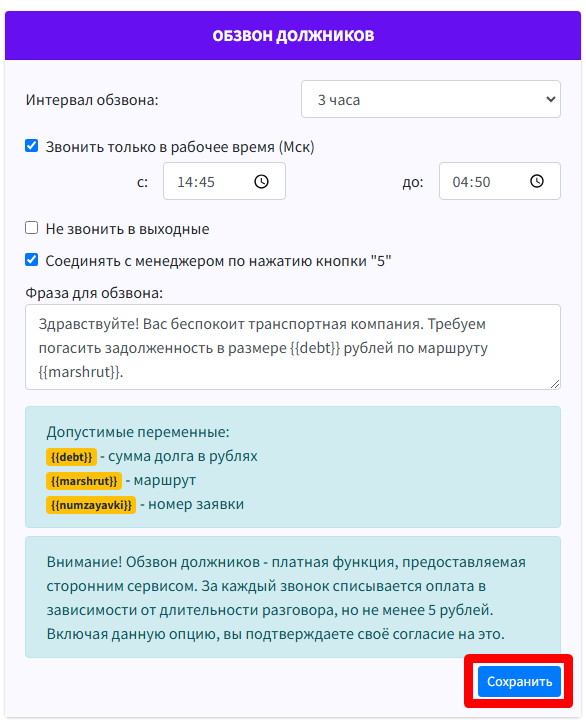Click the 'Не звонить в выходные' label text

click(x=127, y=229)
